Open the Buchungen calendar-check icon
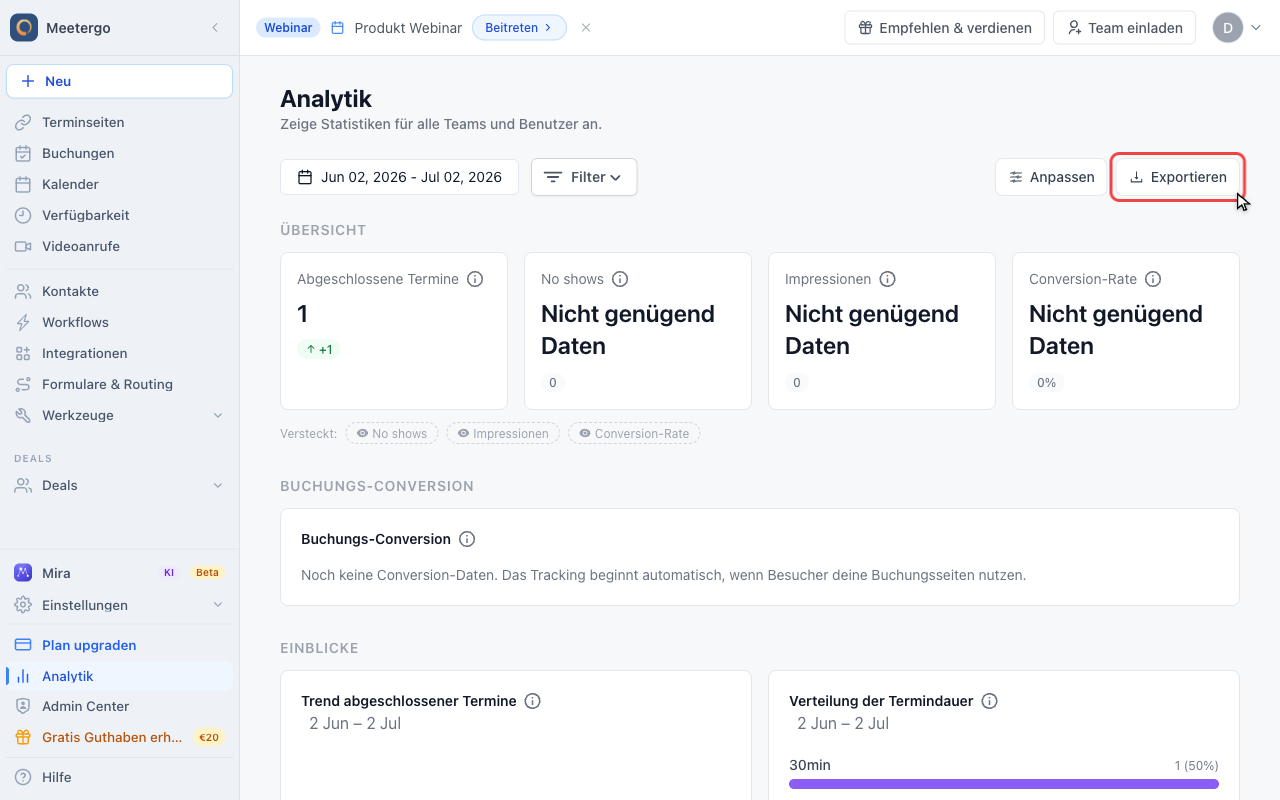Screen dimensions: 1280x800 [x=23, y=153]
